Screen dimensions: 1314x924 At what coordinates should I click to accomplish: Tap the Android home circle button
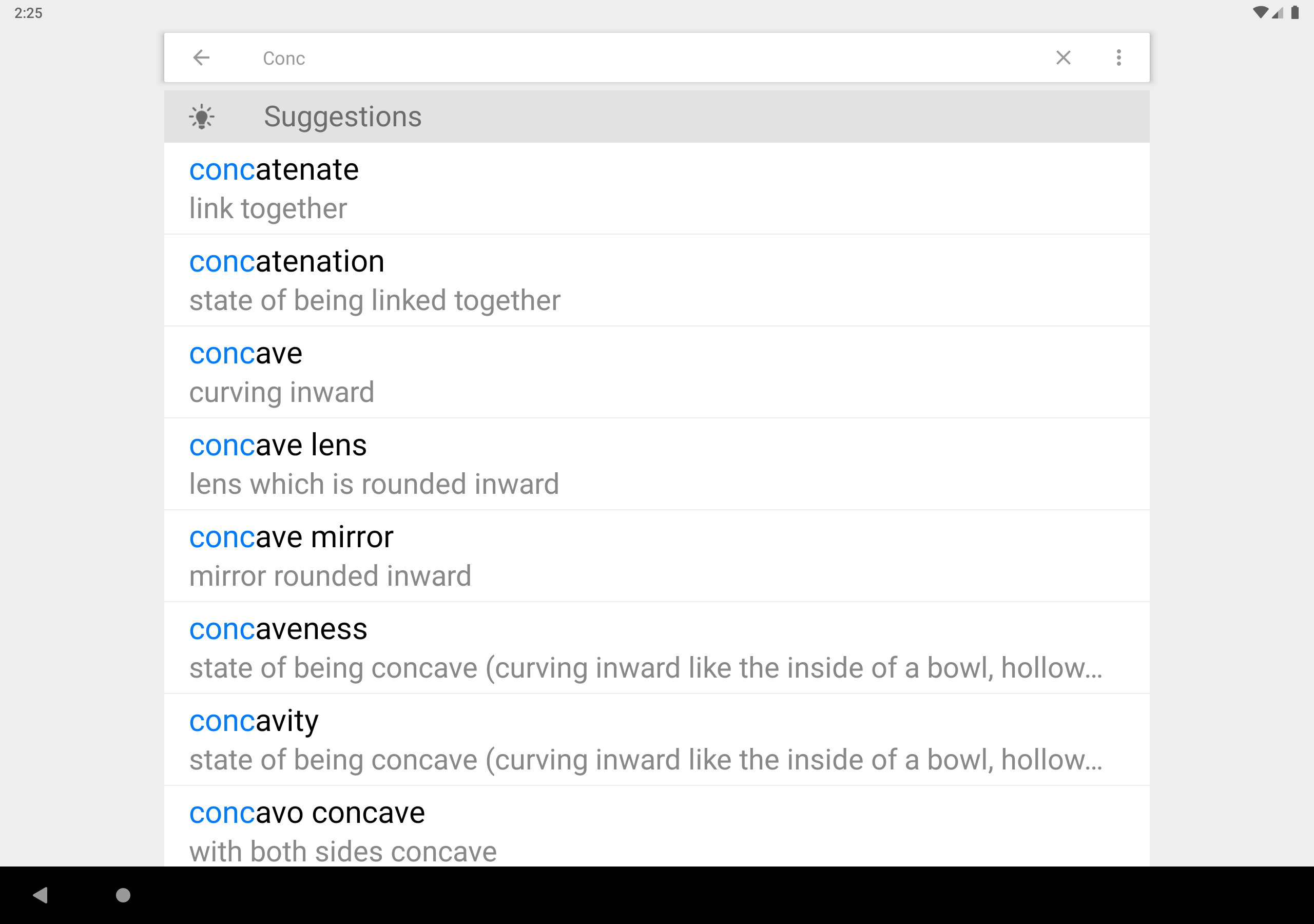point(123,895)
